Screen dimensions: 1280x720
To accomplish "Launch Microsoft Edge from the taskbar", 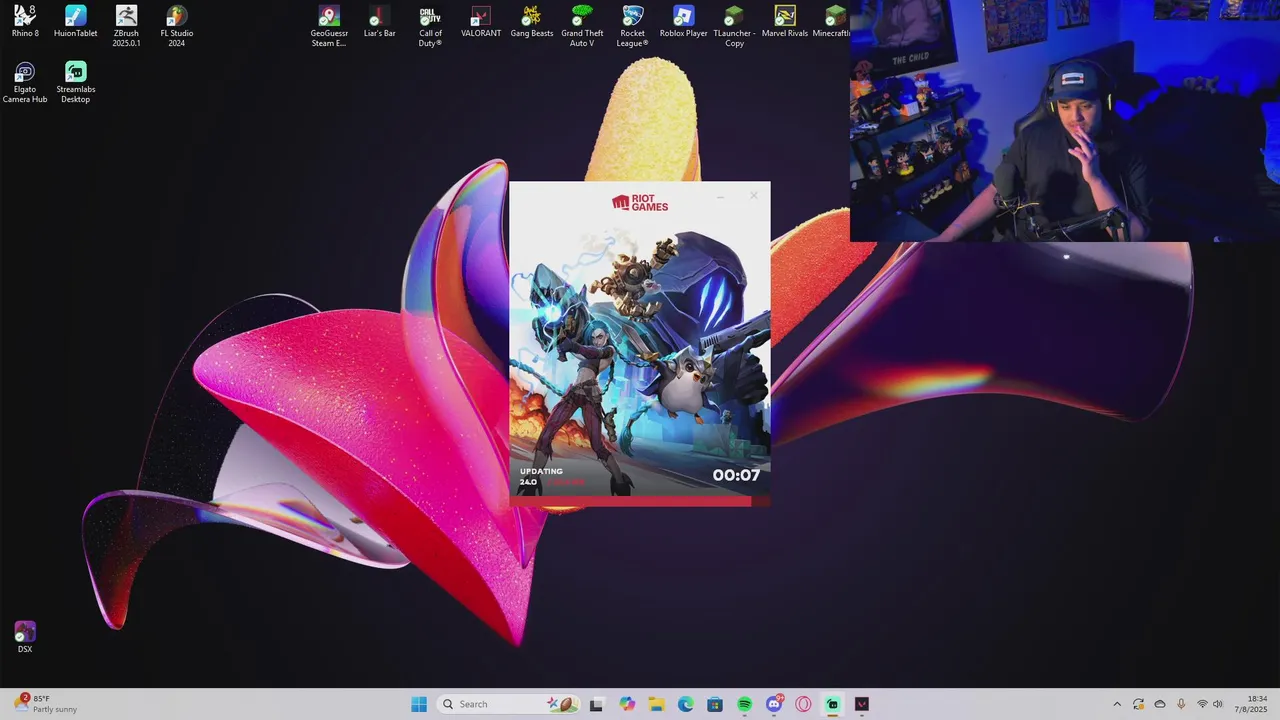I will (686, 704).
